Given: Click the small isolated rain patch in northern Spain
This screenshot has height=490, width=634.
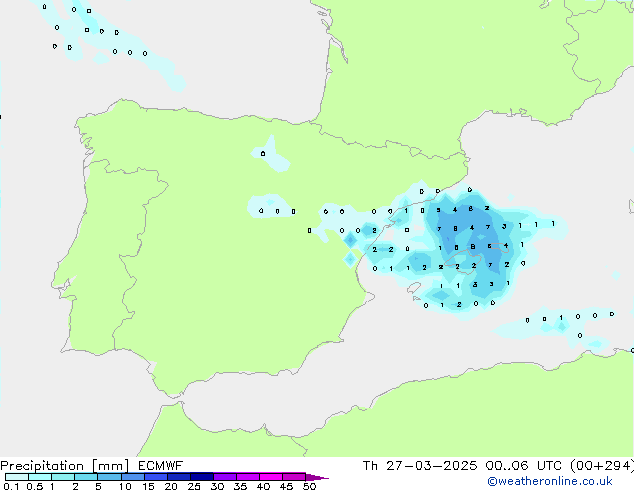Looking at the screenshot, I should click(270, 155).
